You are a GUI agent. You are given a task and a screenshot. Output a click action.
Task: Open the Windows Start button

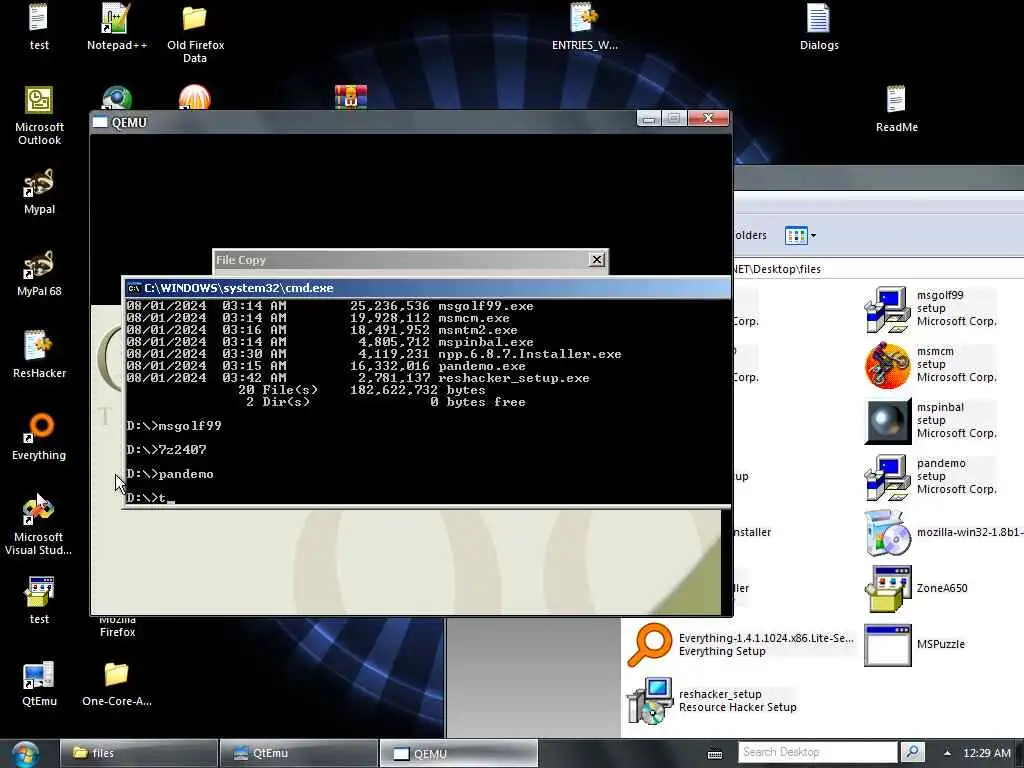coord(25,754)
